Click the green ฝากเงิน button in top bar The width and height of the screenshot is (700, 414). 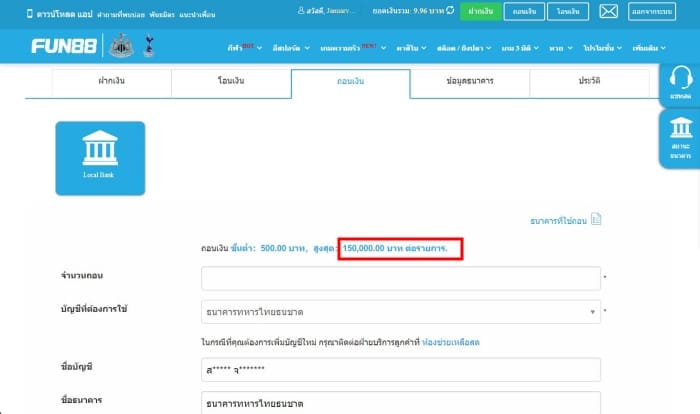click(x=480, y=11)
